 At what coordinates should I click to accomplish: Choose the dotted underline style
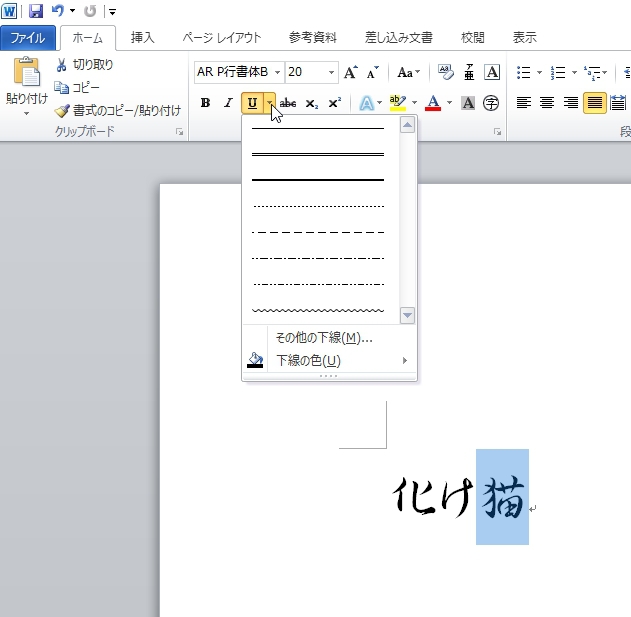(318, 206)
